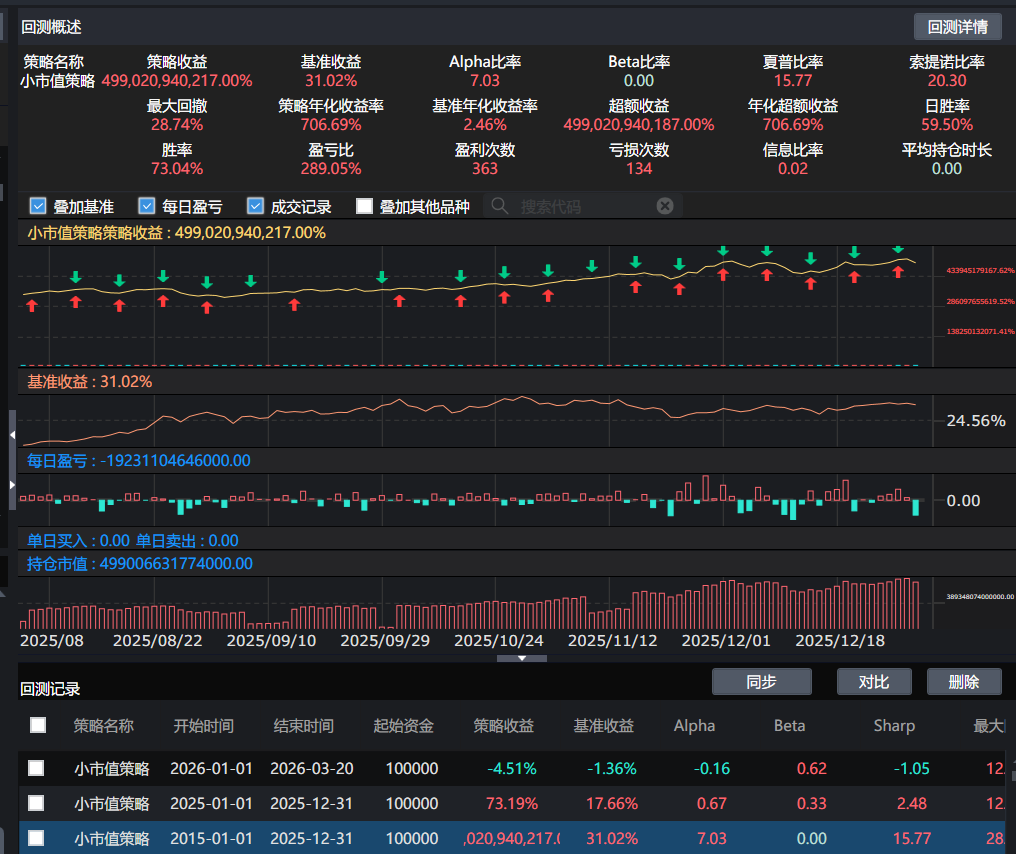Click the right-pointing expand arrow on the left edge
Screen dimensions: 1016x854
(x=12, y=485)
